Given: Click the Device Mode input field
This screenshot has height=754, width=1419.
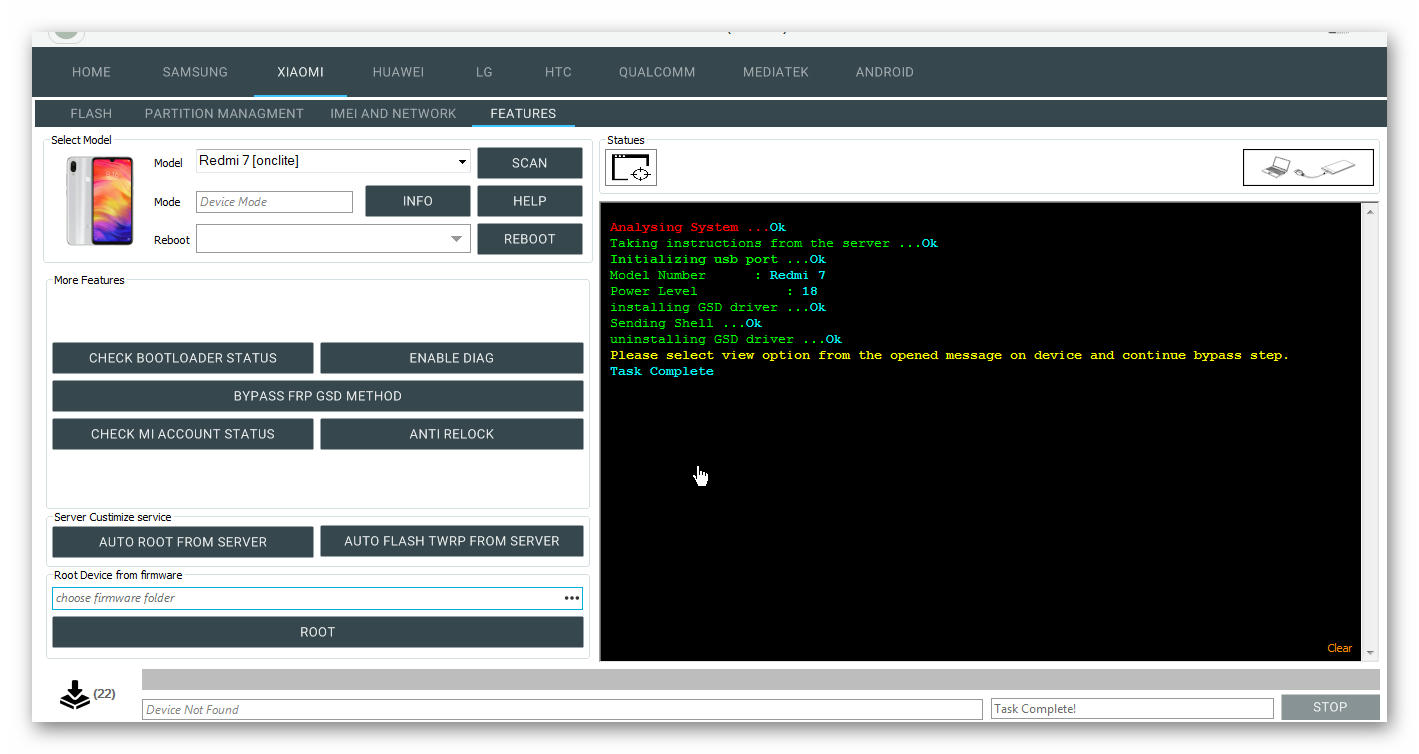Looking at the screenshot, I should tap(275, 202).
